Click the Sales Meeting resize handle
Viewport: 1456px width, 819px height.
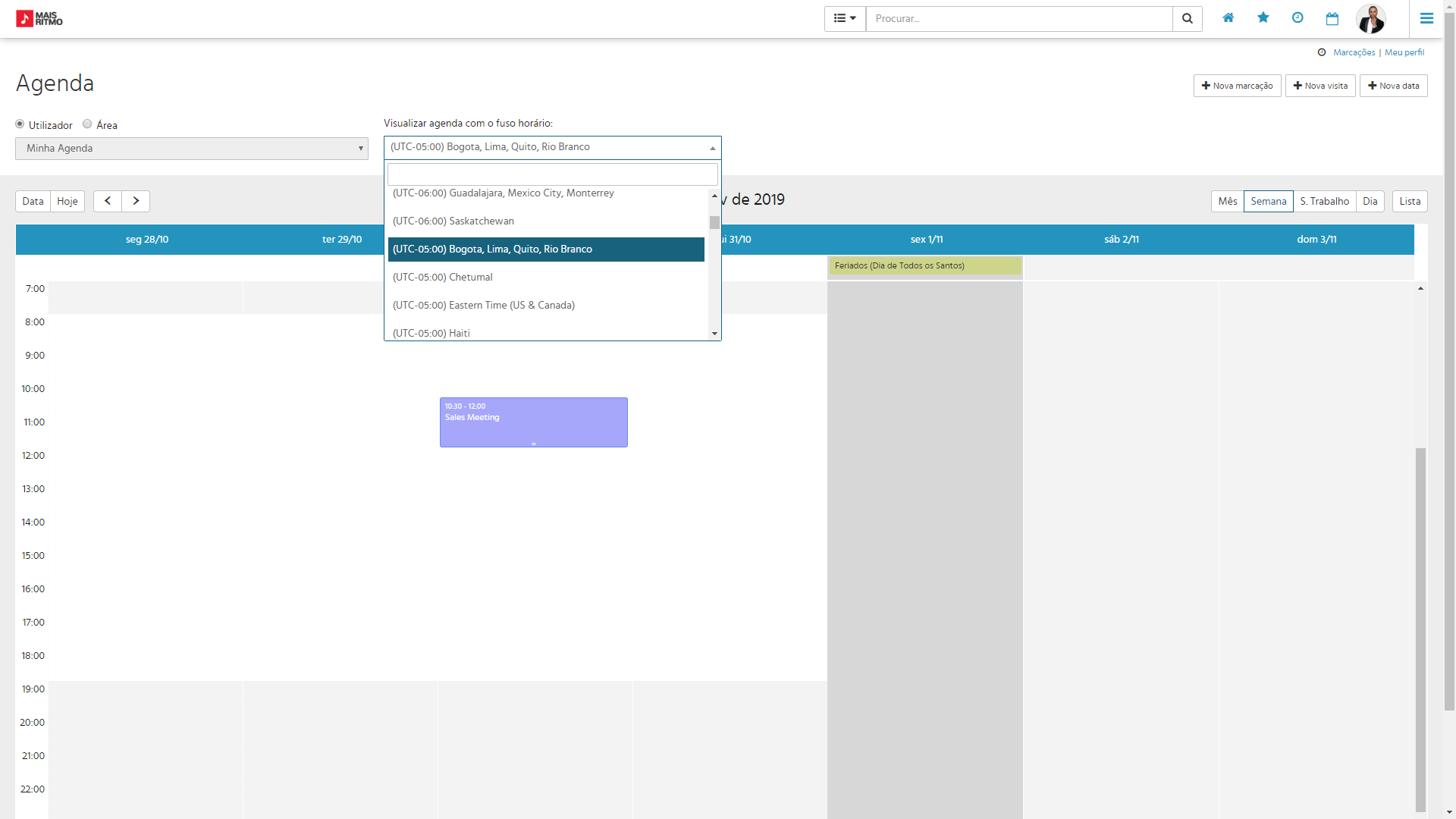(534, 444)
